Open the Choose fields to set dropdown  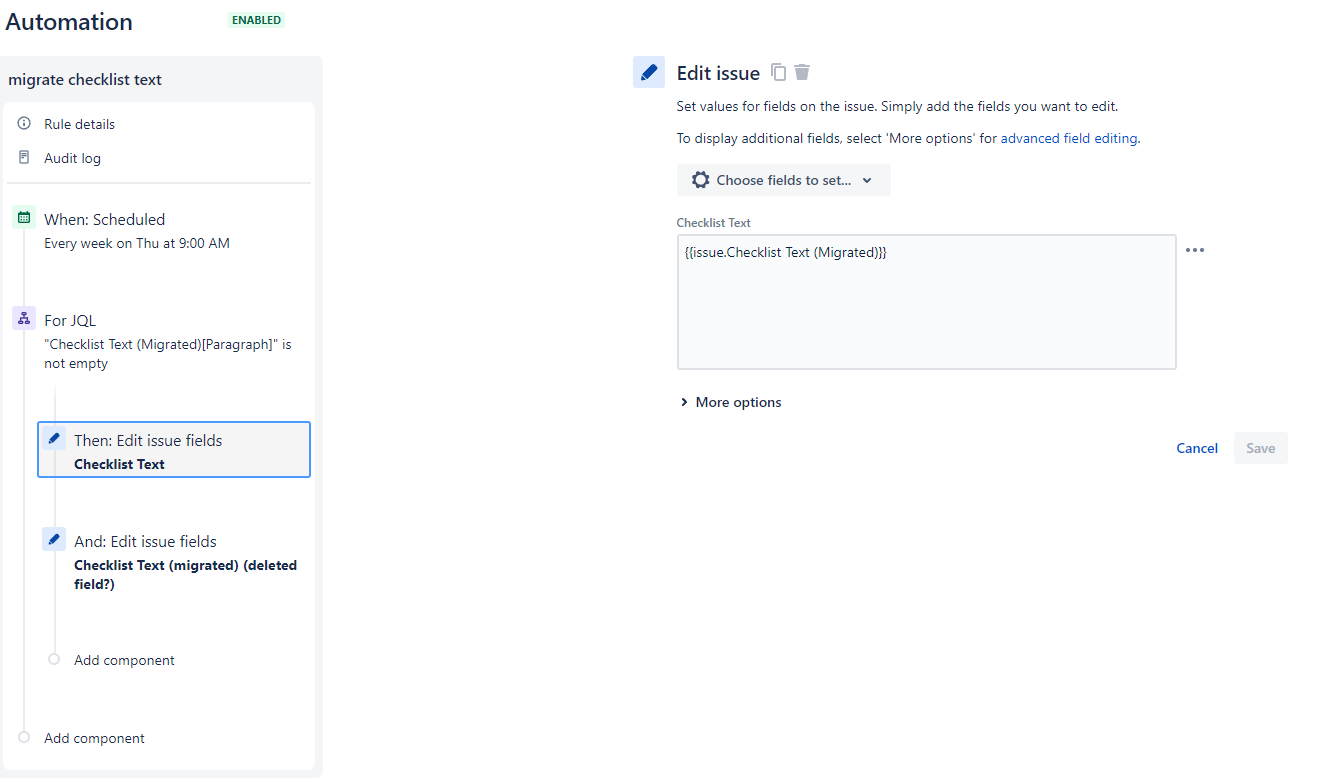tap(783, 180)
